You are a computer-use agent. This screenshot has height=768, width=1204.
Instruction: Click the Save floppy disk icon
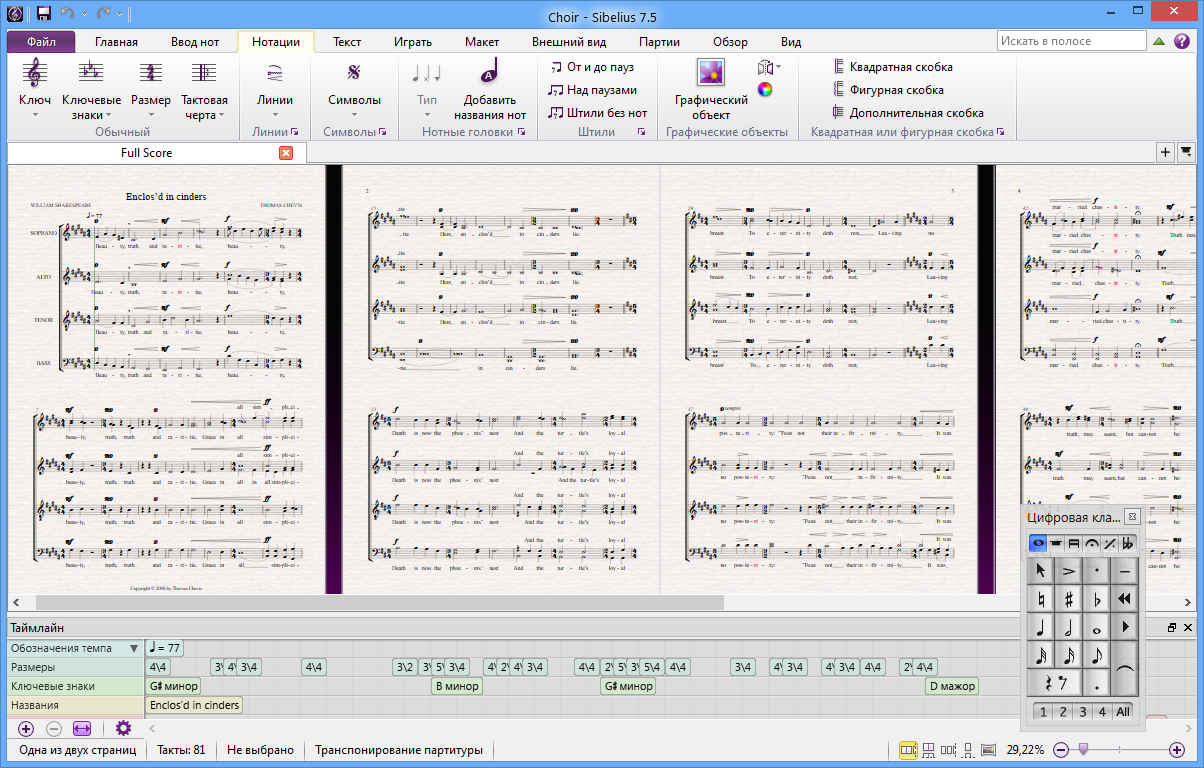coord(43,13)
